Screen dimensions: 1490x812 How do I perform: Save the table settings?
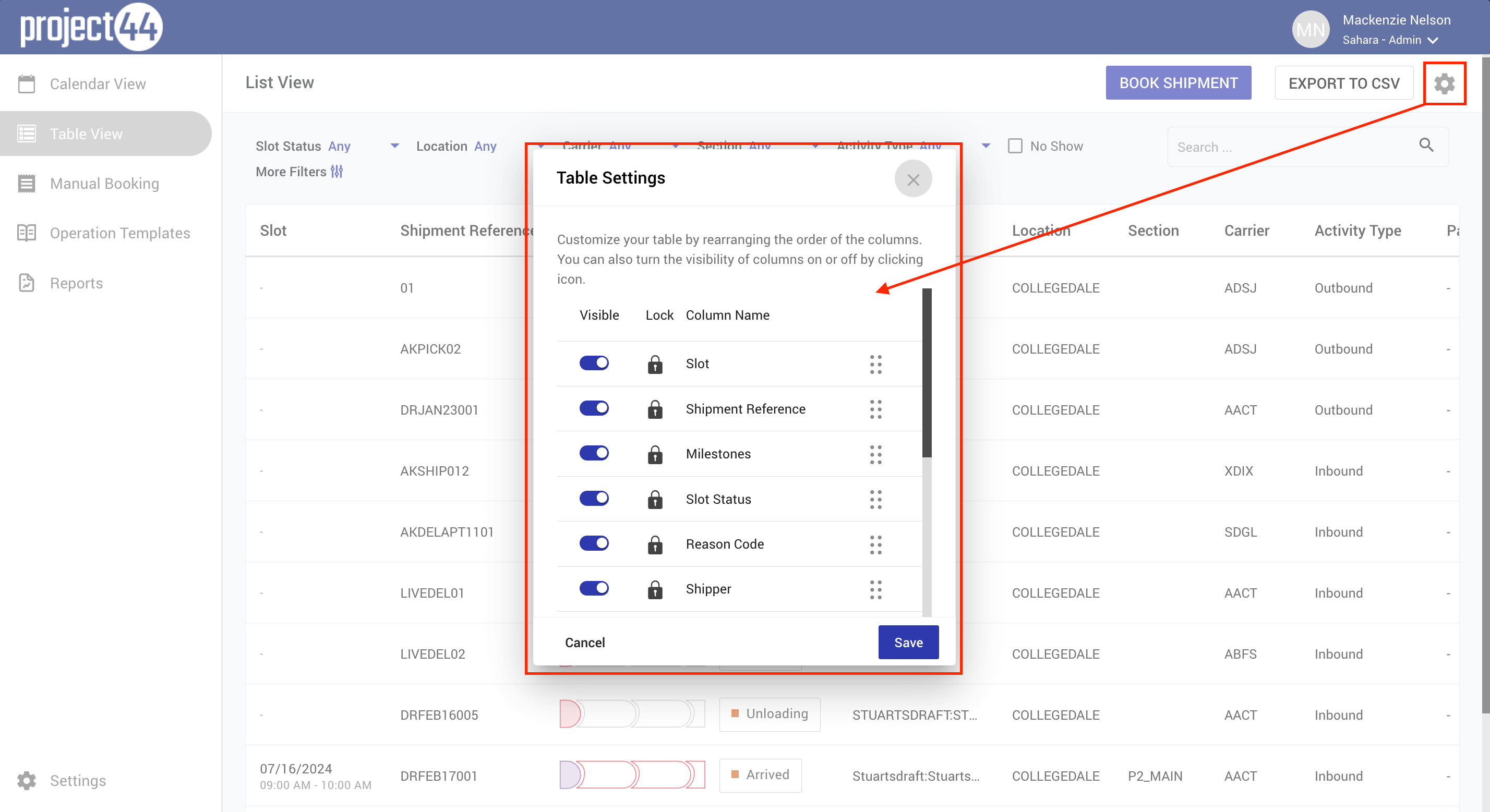908,642
